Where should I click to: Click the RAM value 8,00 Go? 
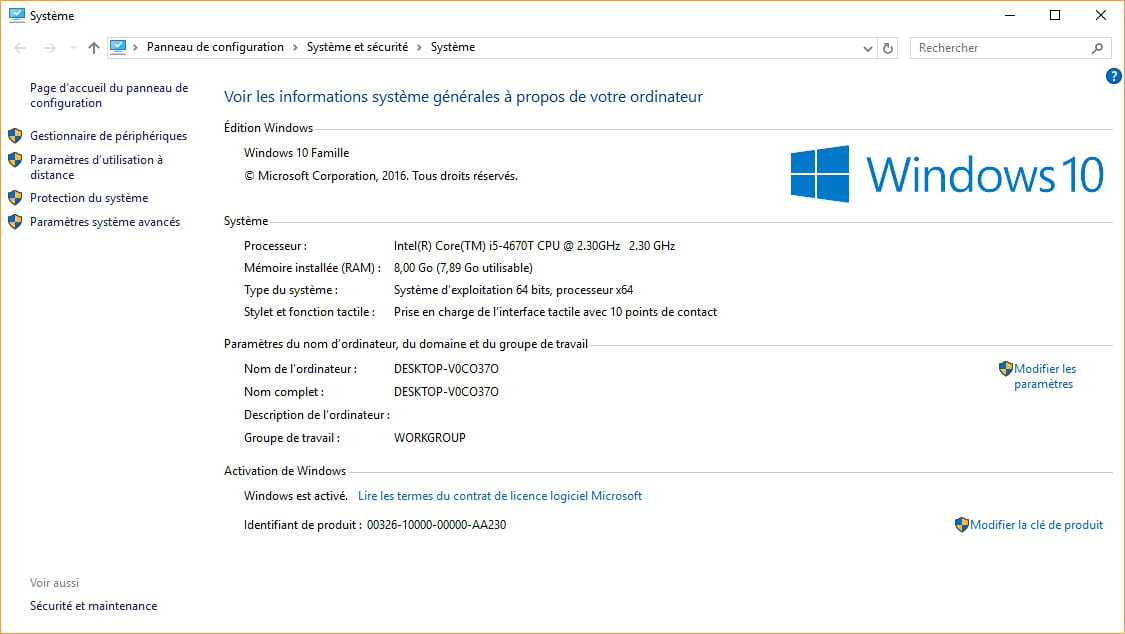coord(463,268)
